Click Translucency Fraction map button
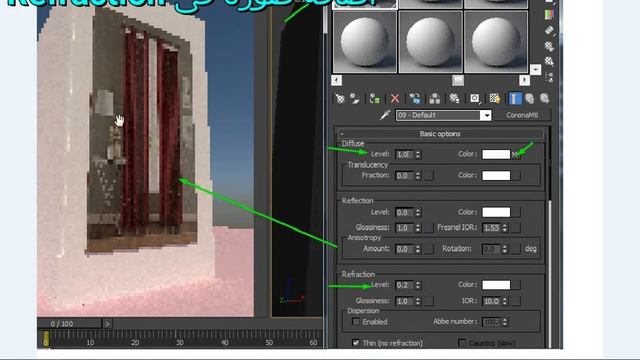The height and width of the screenshot is (360, 640). pos(428,176)
